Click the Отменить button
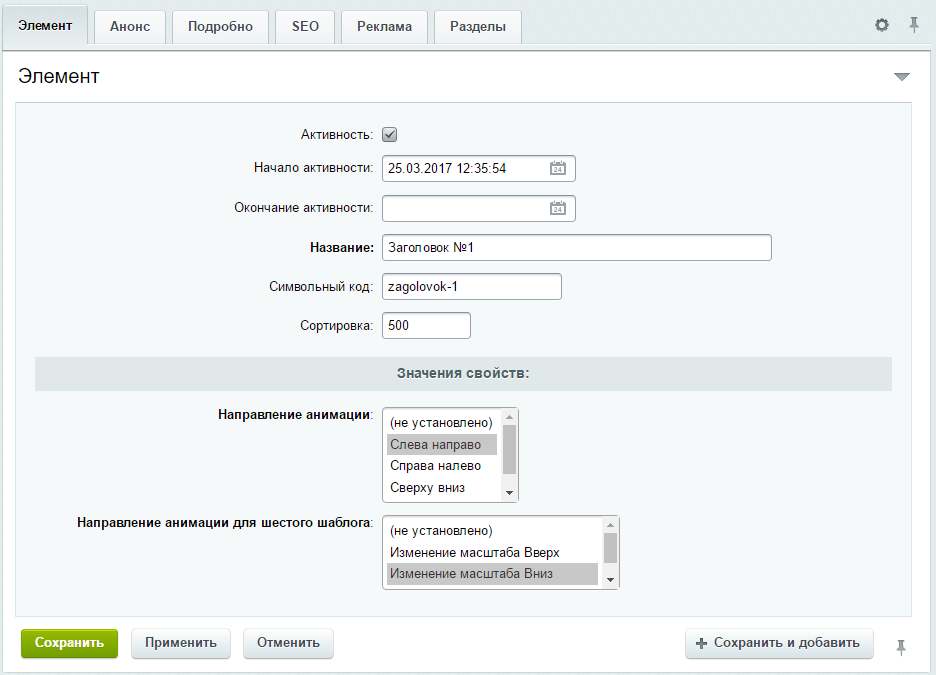Viewport: 936px width, 675px height. (288, 643)
